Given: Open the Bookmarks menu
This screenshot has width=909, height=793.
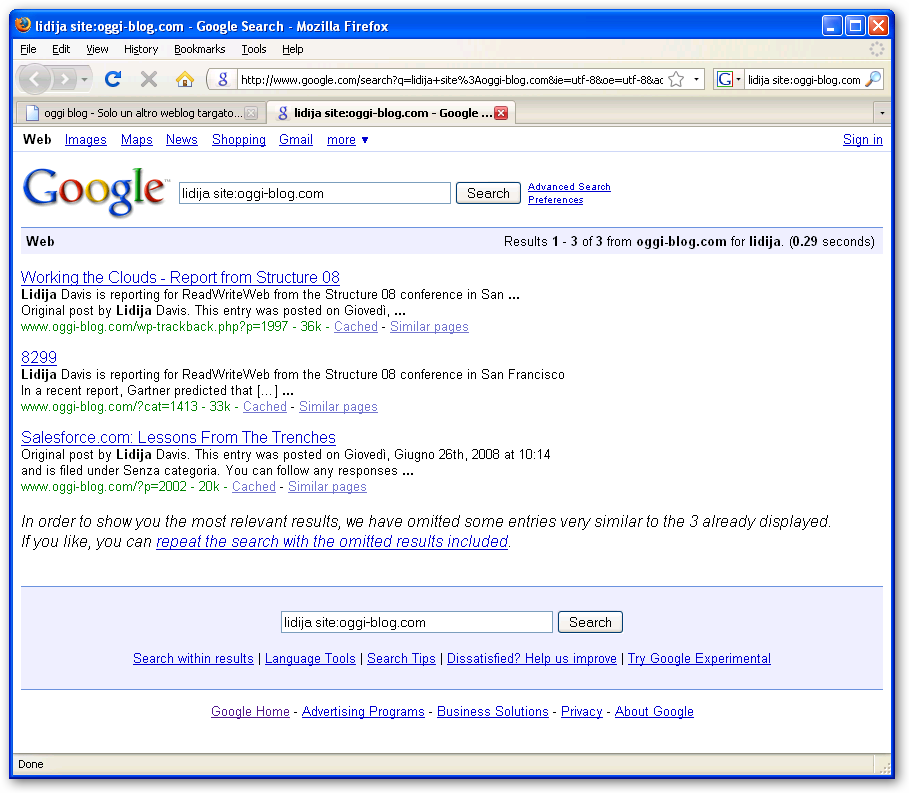Looking at the screenshot, I should [x=199, y=49].
